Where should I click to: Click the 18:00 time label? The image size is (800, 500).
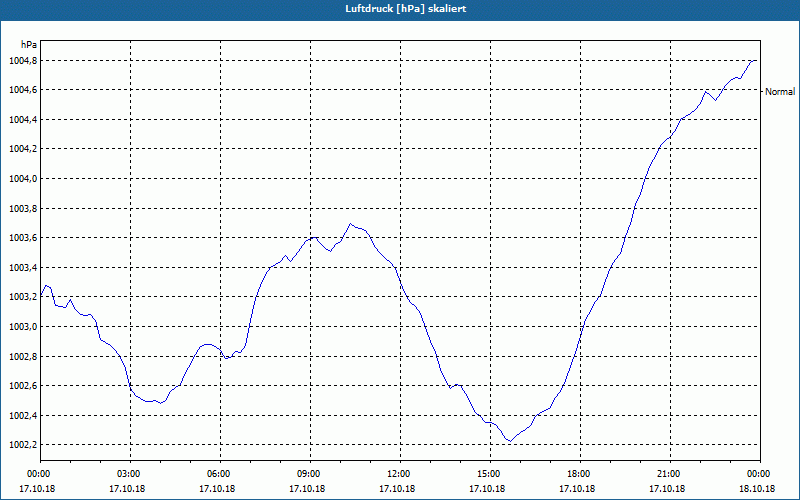pyautogui.click(x=580, y=474)
